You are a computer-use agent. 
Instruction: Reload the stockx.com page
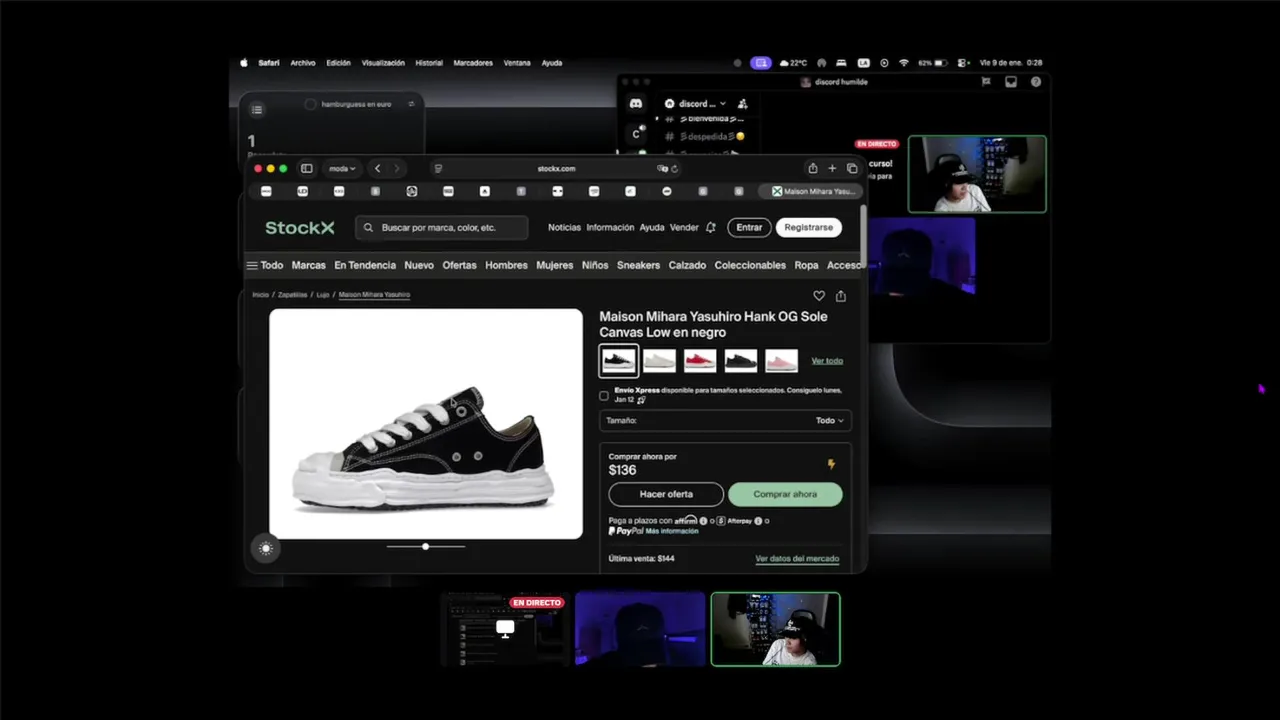tap(675, 168)
